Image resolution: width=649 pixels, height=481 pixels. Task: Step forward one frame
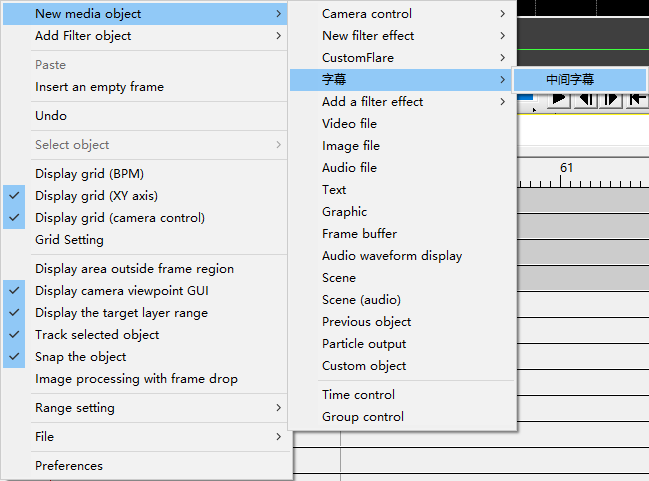pyautogui.click(x=611, y=99)
